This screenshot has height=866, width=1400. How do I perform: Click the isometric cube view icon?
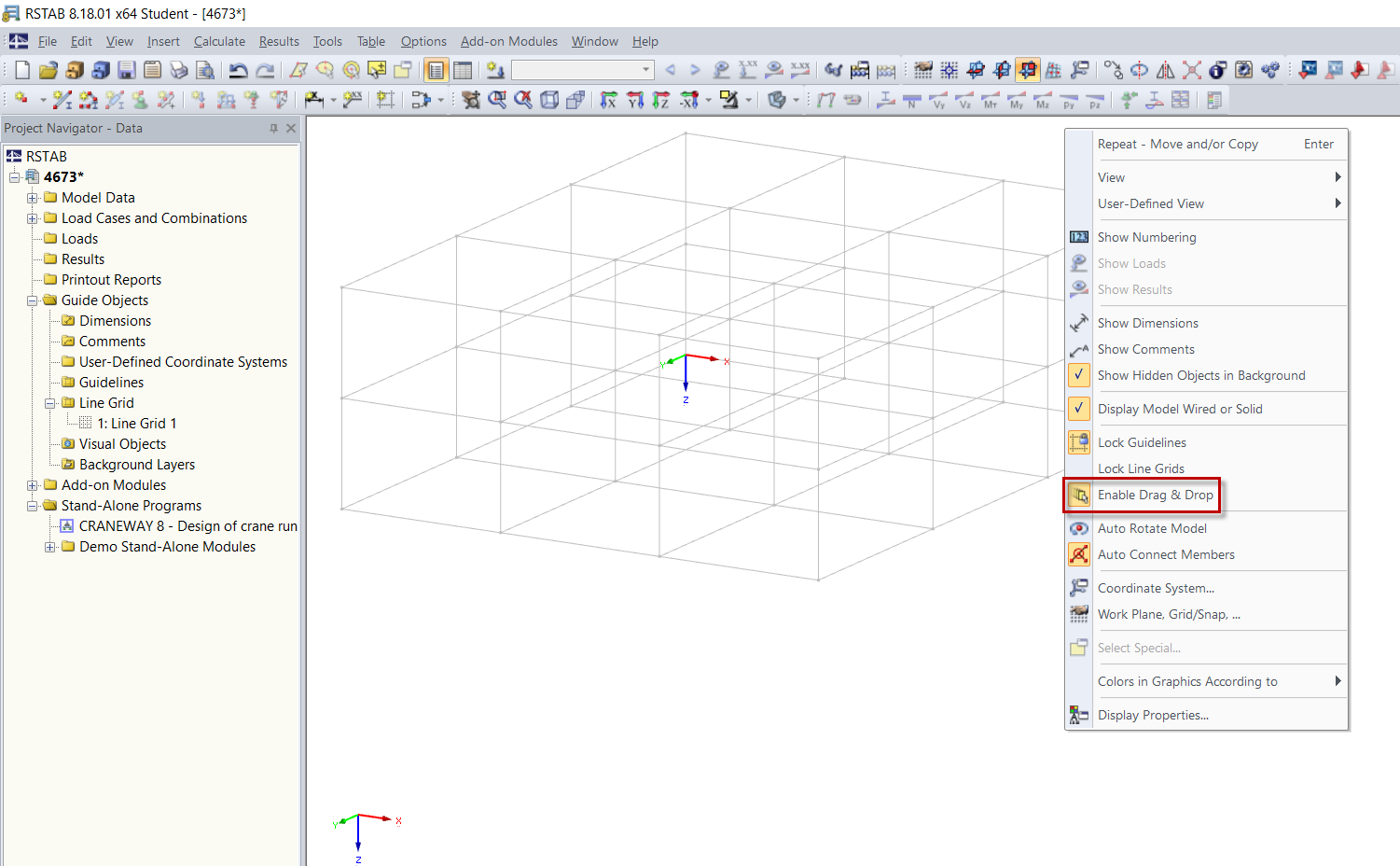[549, 100]
